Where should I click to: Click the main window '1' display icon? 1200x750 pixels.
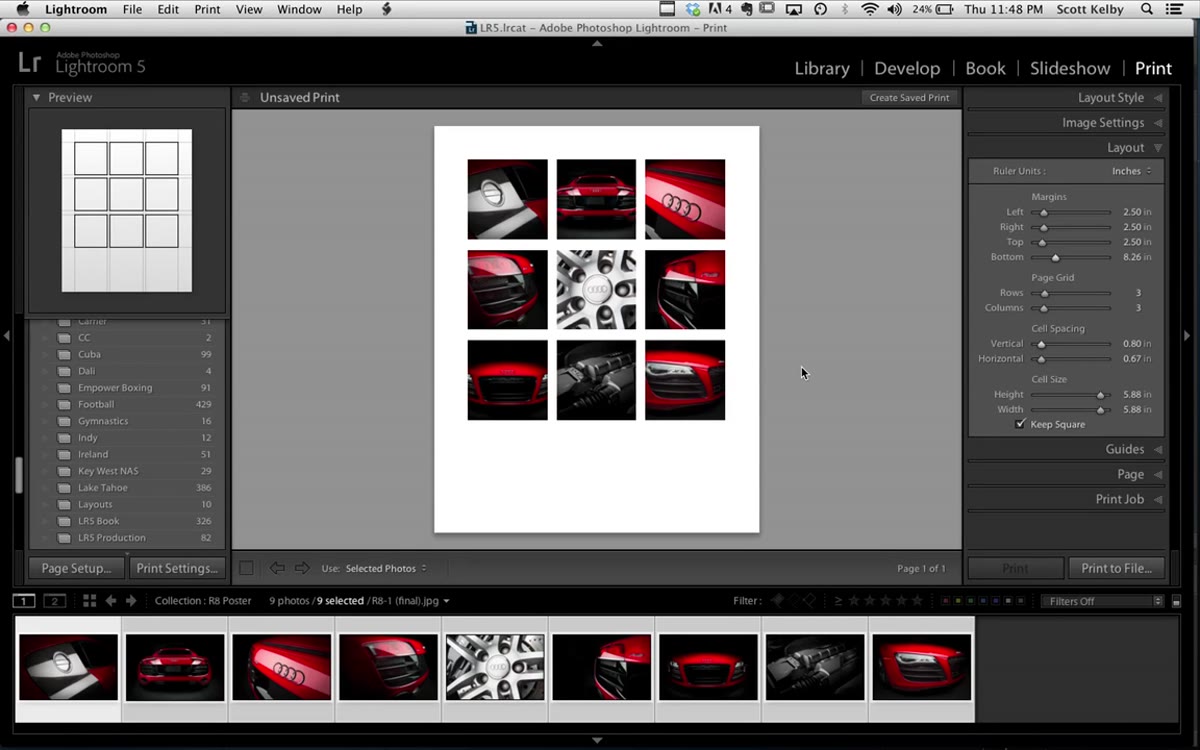click(x=24, y=601)
